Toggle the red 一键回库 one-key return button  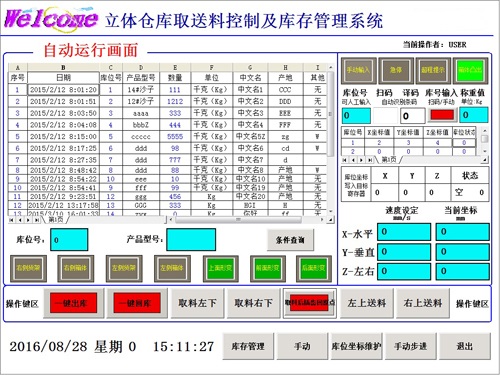[x=137, y=303]
